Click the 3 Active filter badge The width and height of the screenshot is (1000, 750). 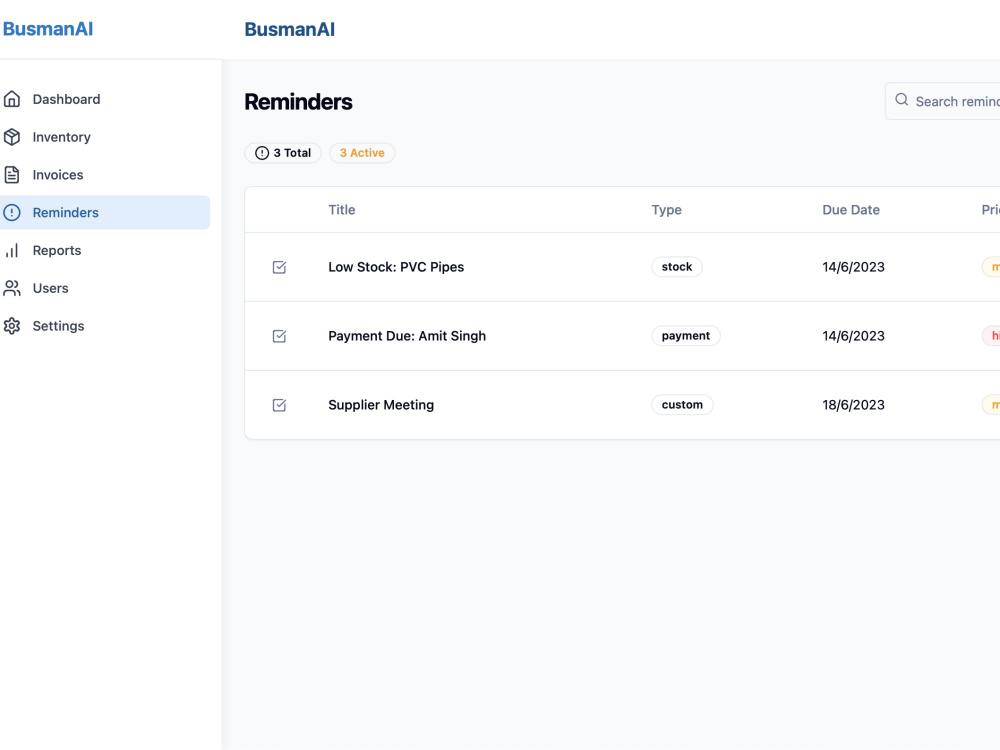362,153
